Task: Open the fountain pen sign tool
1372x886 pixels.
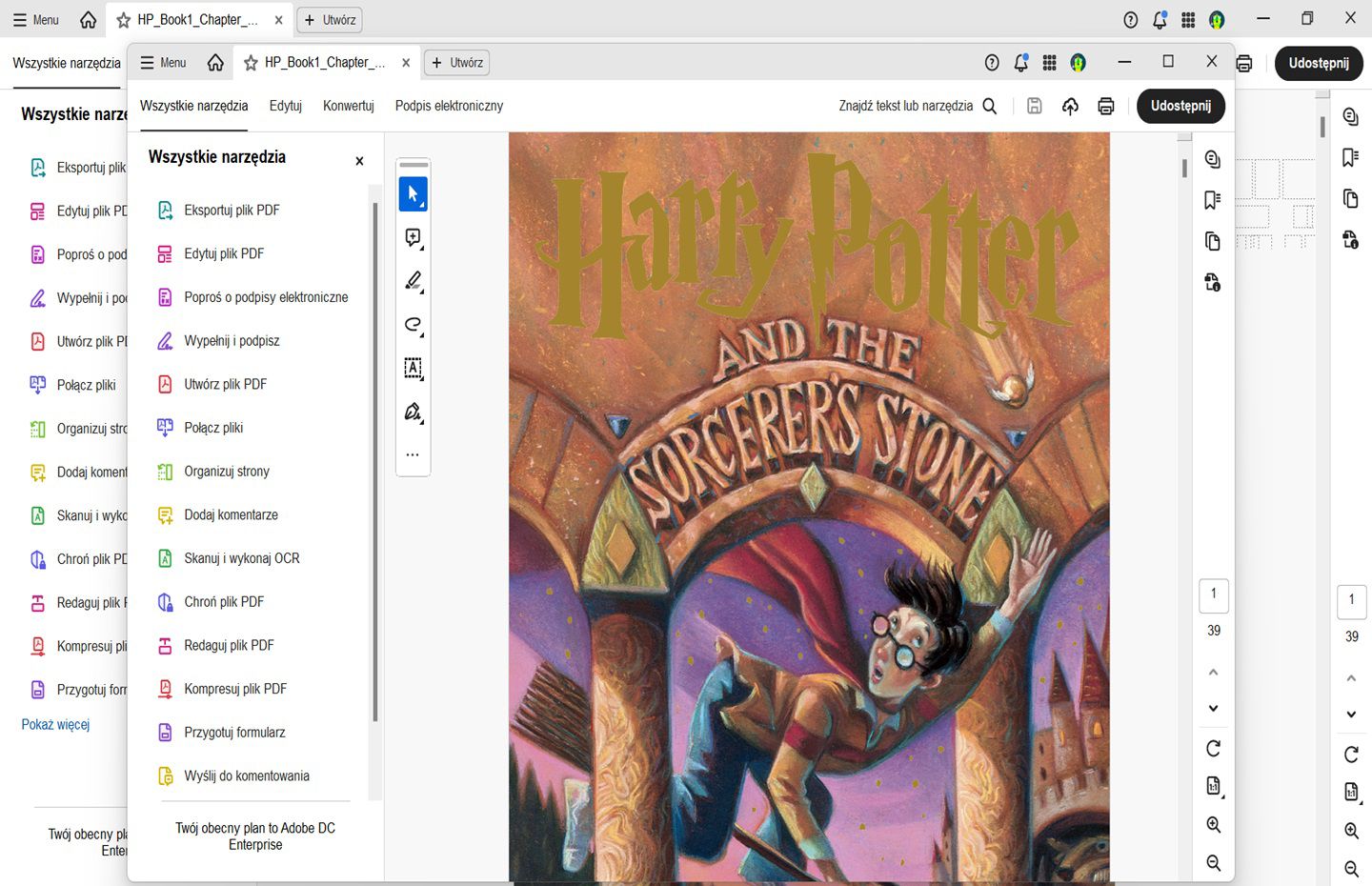Action: tap(413, 412)
